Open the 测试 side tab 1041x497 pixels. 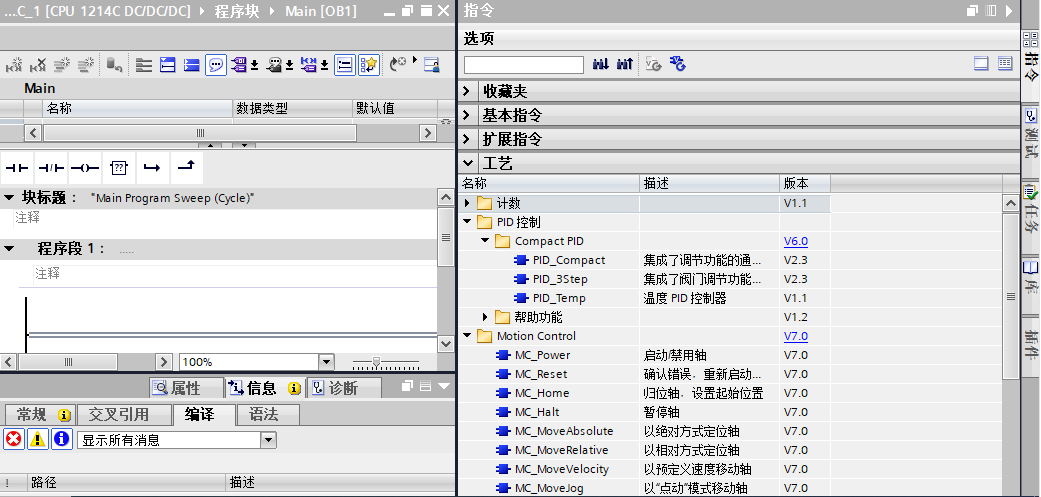(1030, 135)
